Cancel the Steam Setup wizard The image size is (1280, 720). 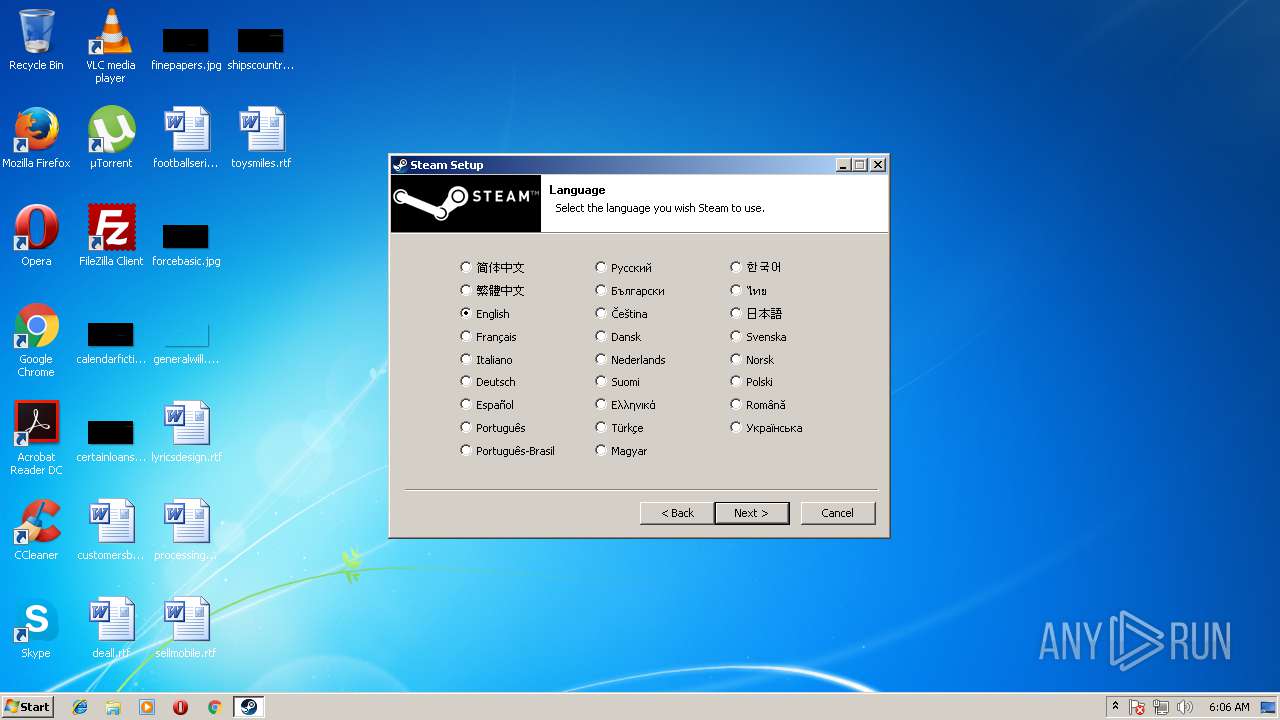point(838,513)
